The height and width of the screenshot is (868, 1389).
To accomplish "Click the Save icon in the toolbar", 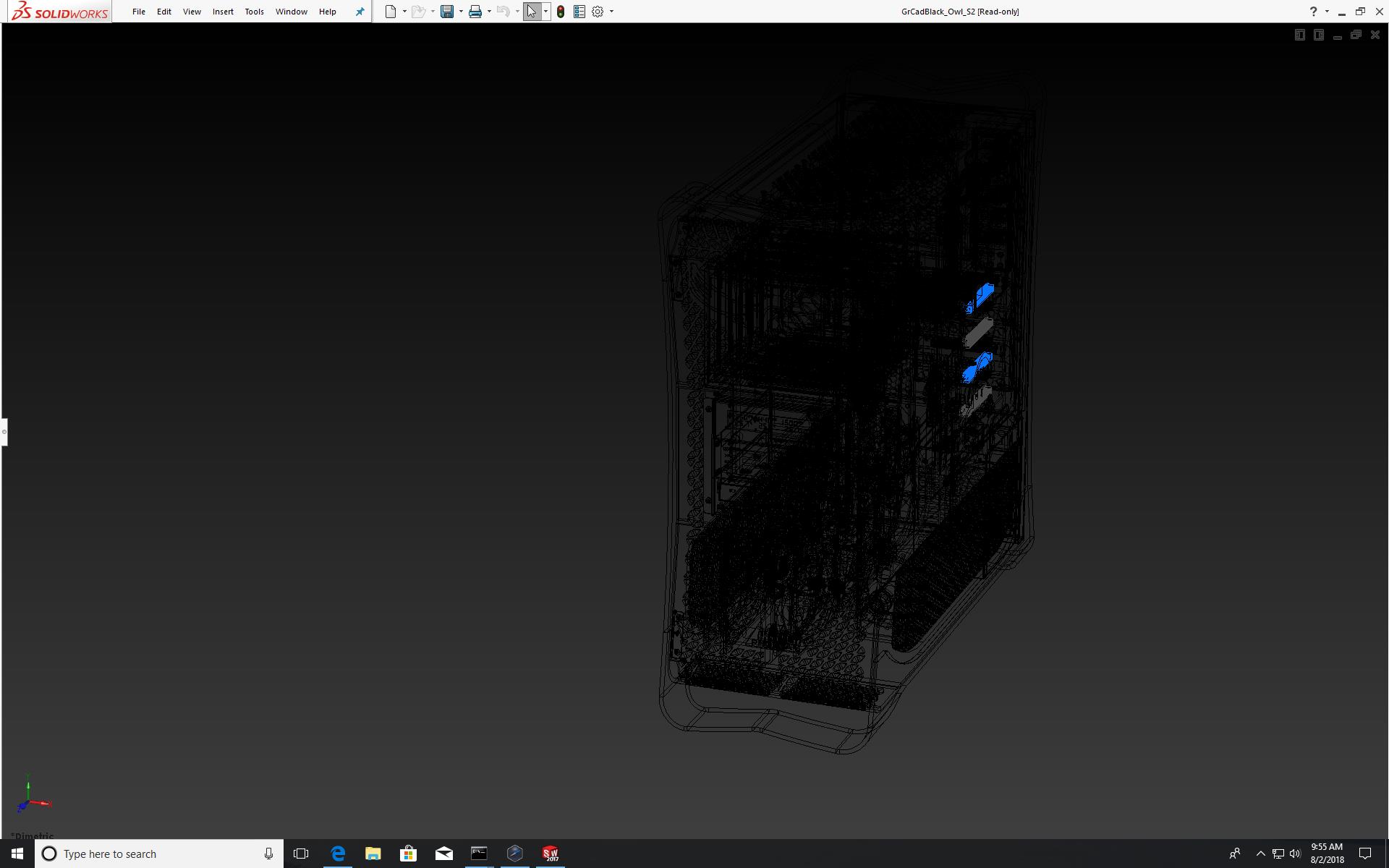I will (447, 12).
